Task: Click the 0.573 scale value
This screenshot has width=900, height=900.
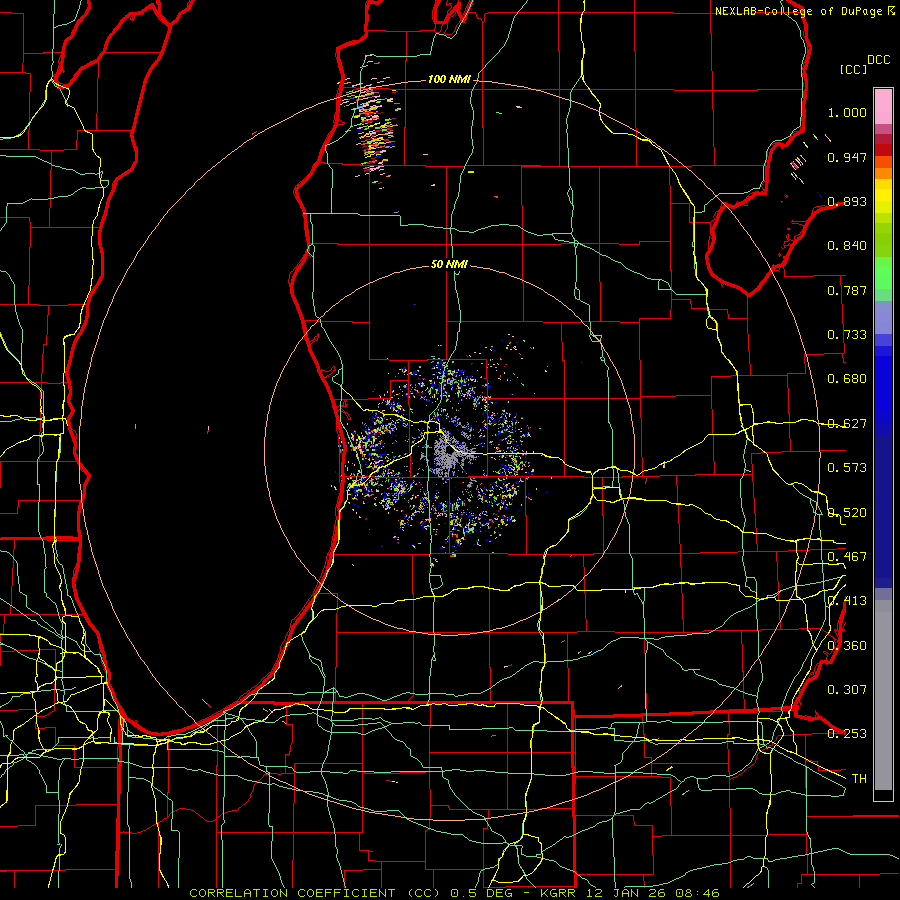Action: tap(847, 468)
